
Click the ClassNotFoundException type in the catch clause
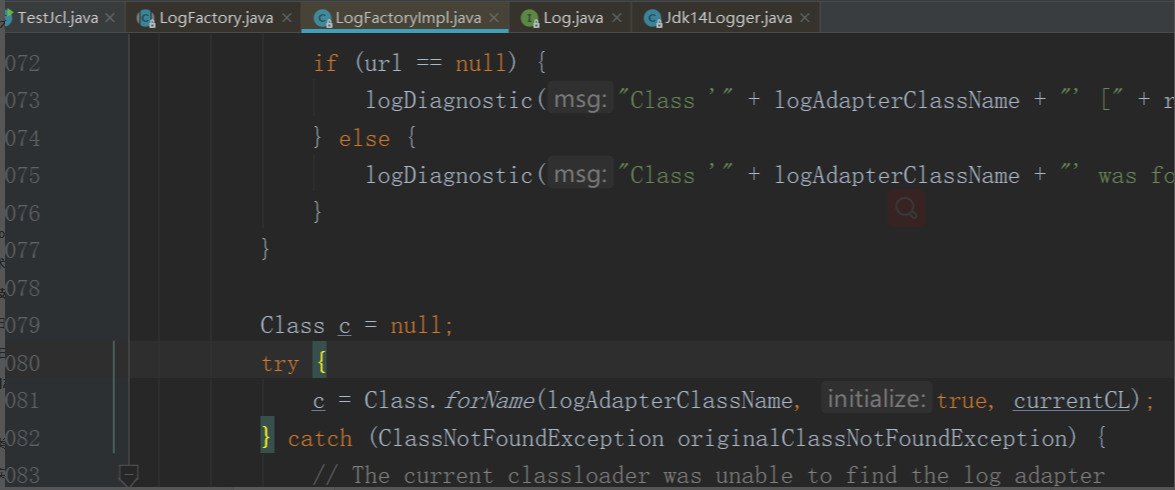[522, 438]
